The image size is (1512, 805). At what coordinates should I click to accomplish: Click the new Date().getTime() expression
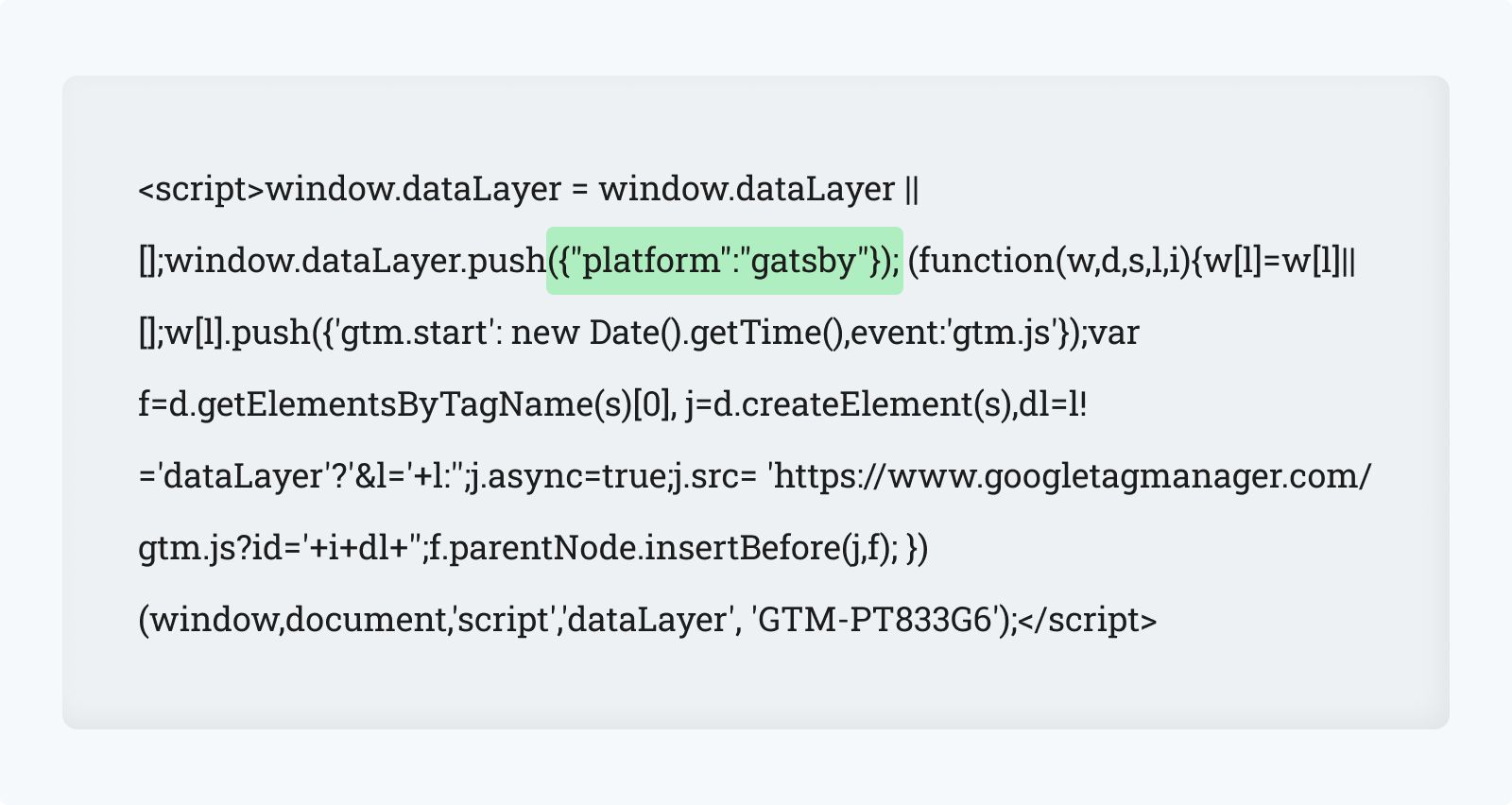pyautogui.click(x=677, y=333)
